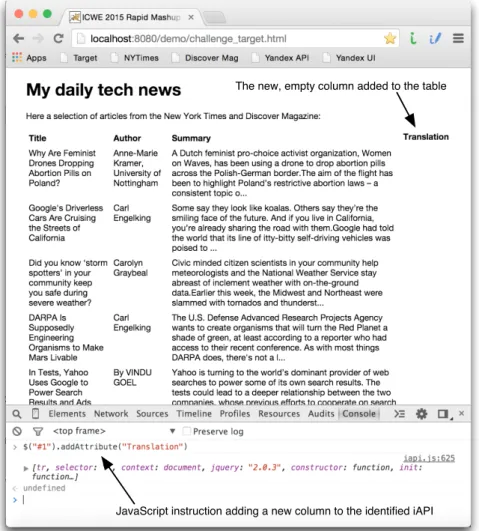Click the blue i pencil extension icon
This screenshot has height=531, width=479.
coord(435,38)
